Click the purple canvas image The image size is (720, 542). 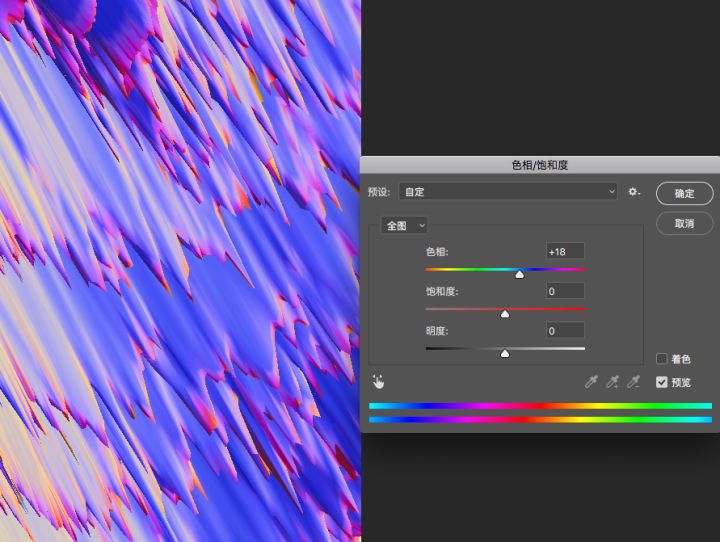pos(180,271)
